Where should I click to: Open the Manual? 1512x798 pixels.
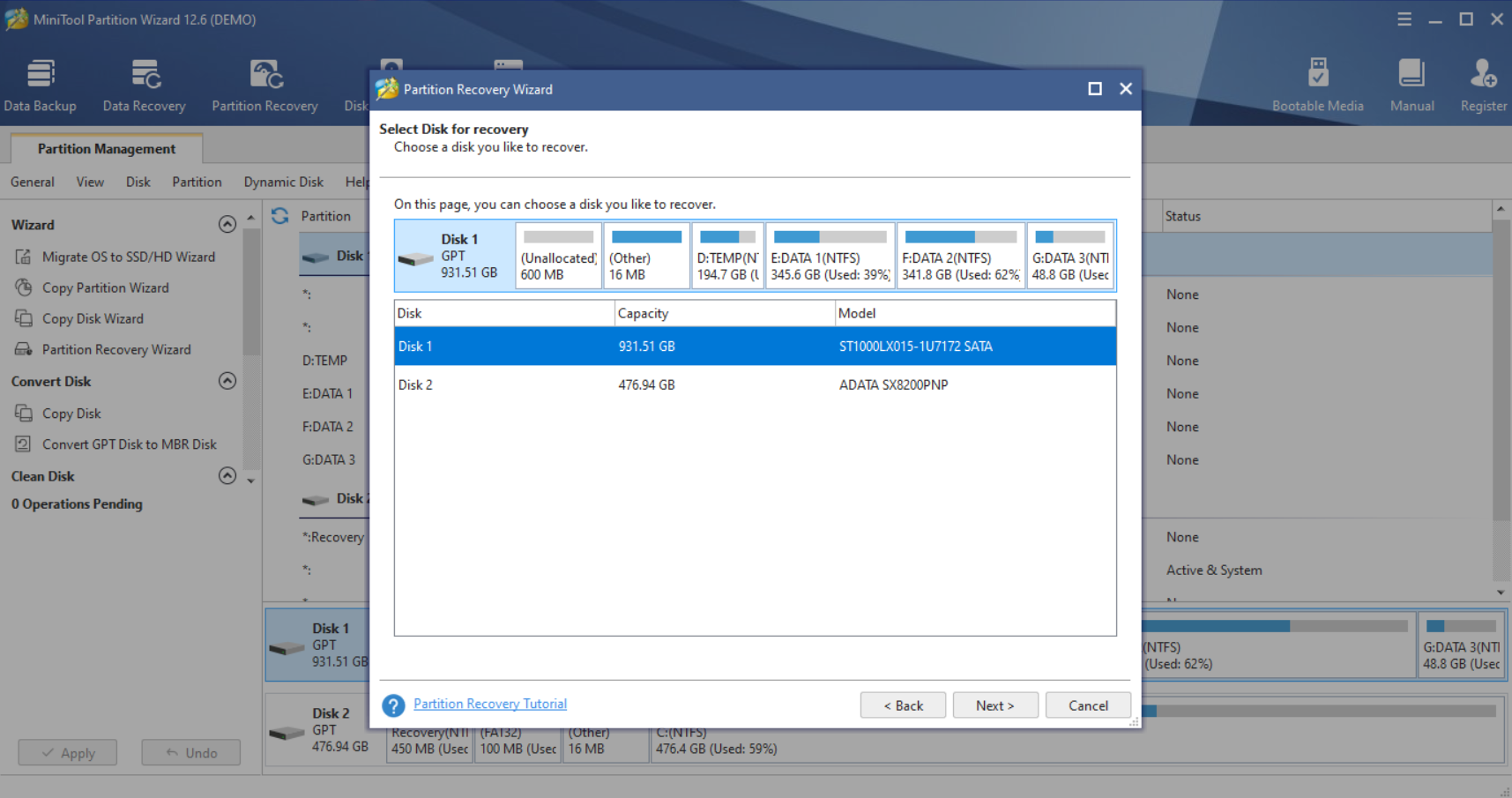[1411, 86]
